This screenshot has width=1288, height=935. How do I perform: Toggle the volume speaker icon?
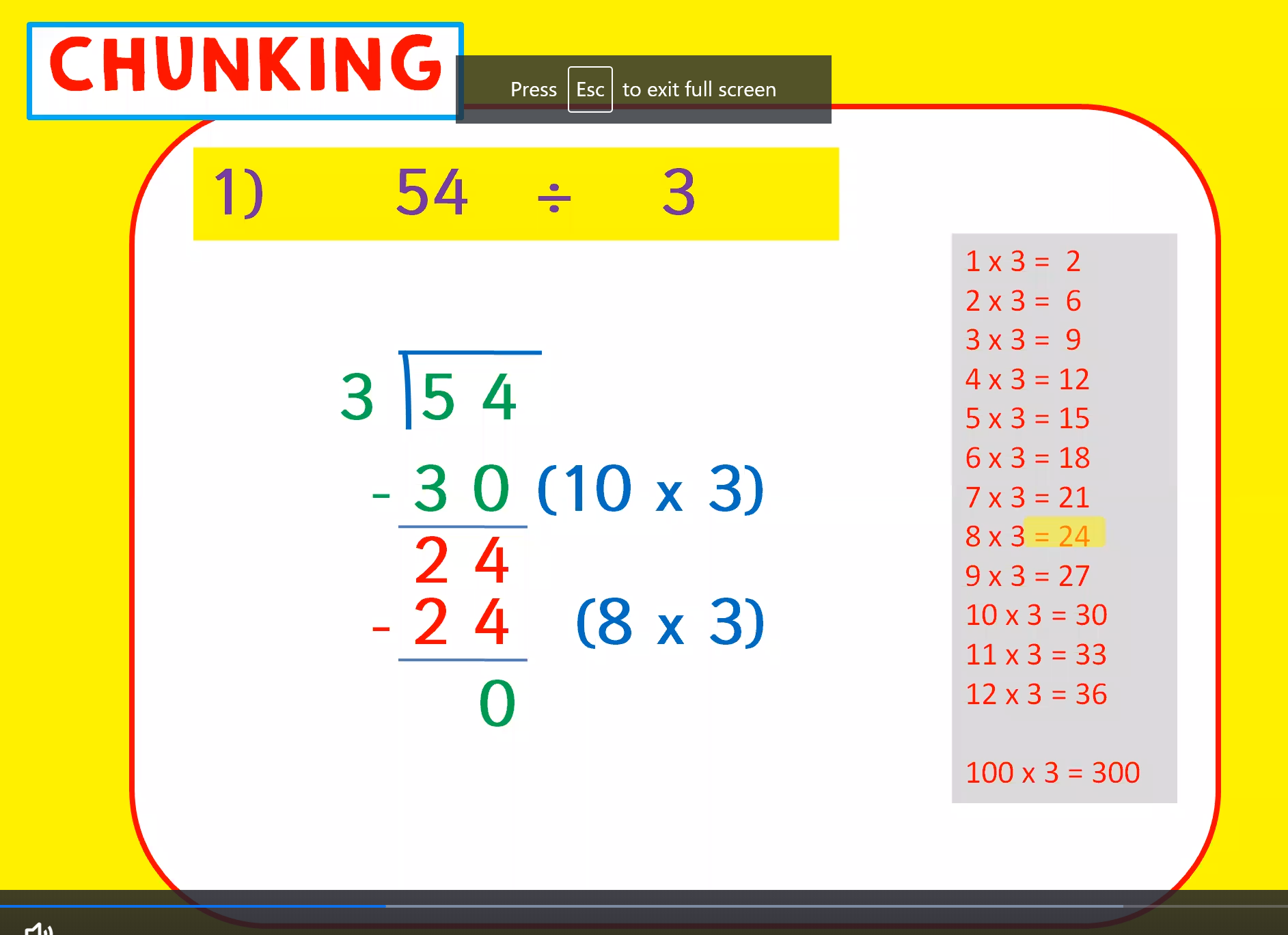tap(39, 928)
